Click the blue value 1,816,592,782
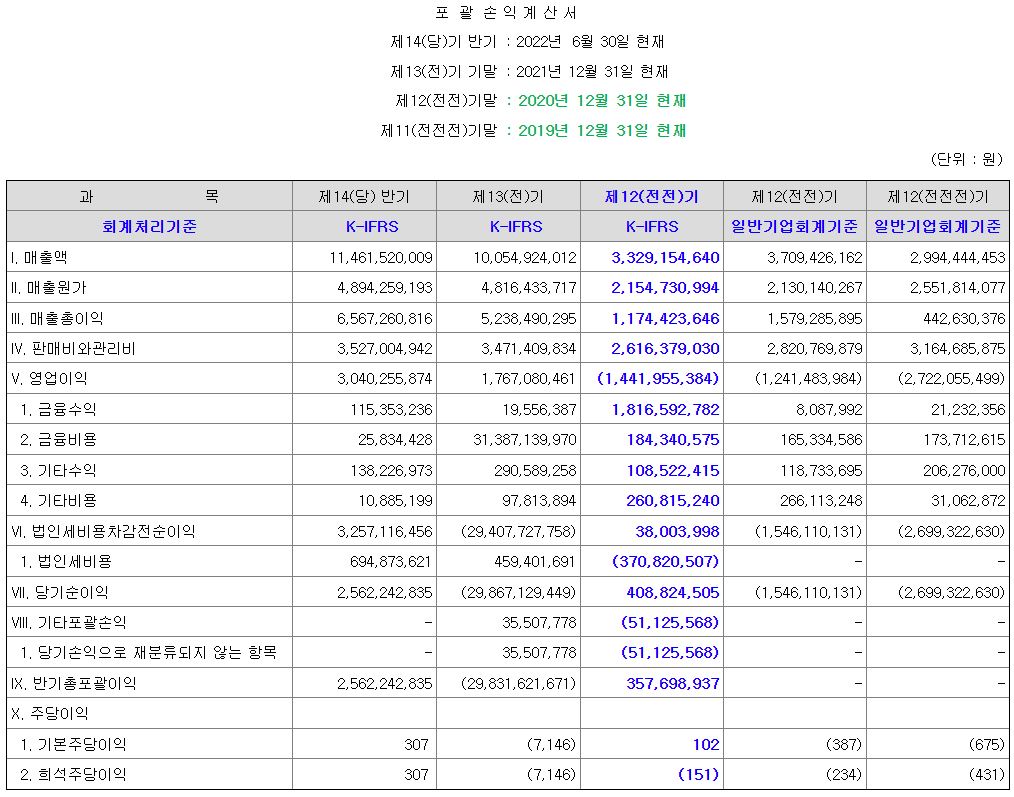 coord(665,409)
